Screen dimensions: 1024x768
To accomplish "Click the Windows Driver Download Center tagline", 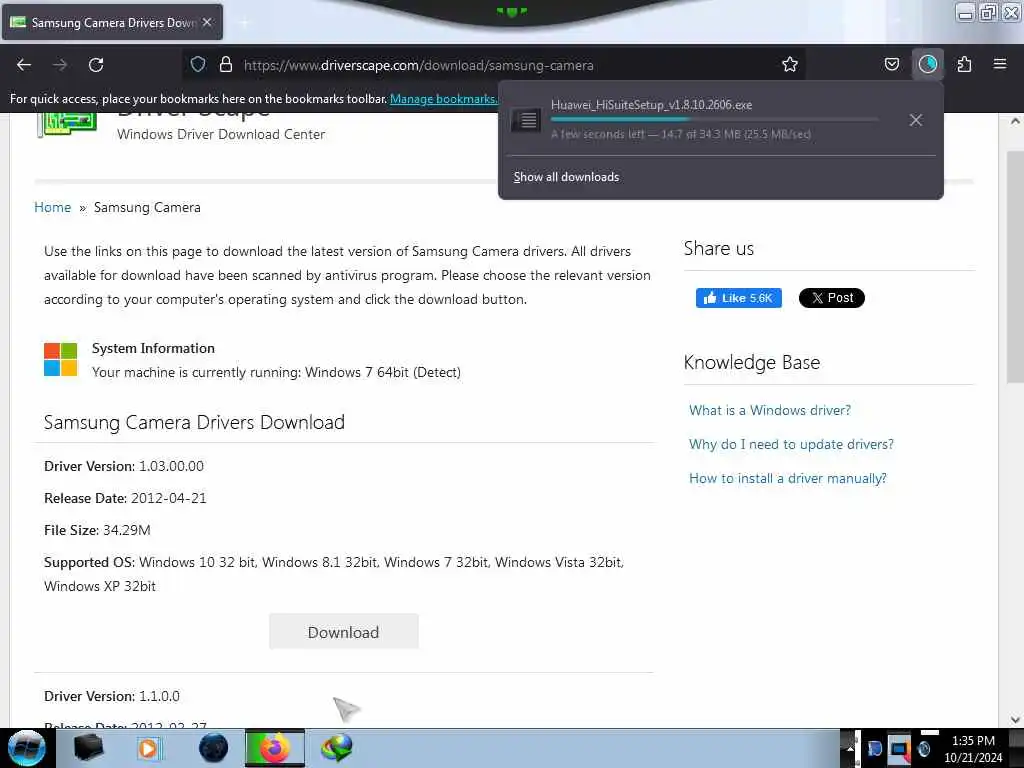I will [221, 134].
